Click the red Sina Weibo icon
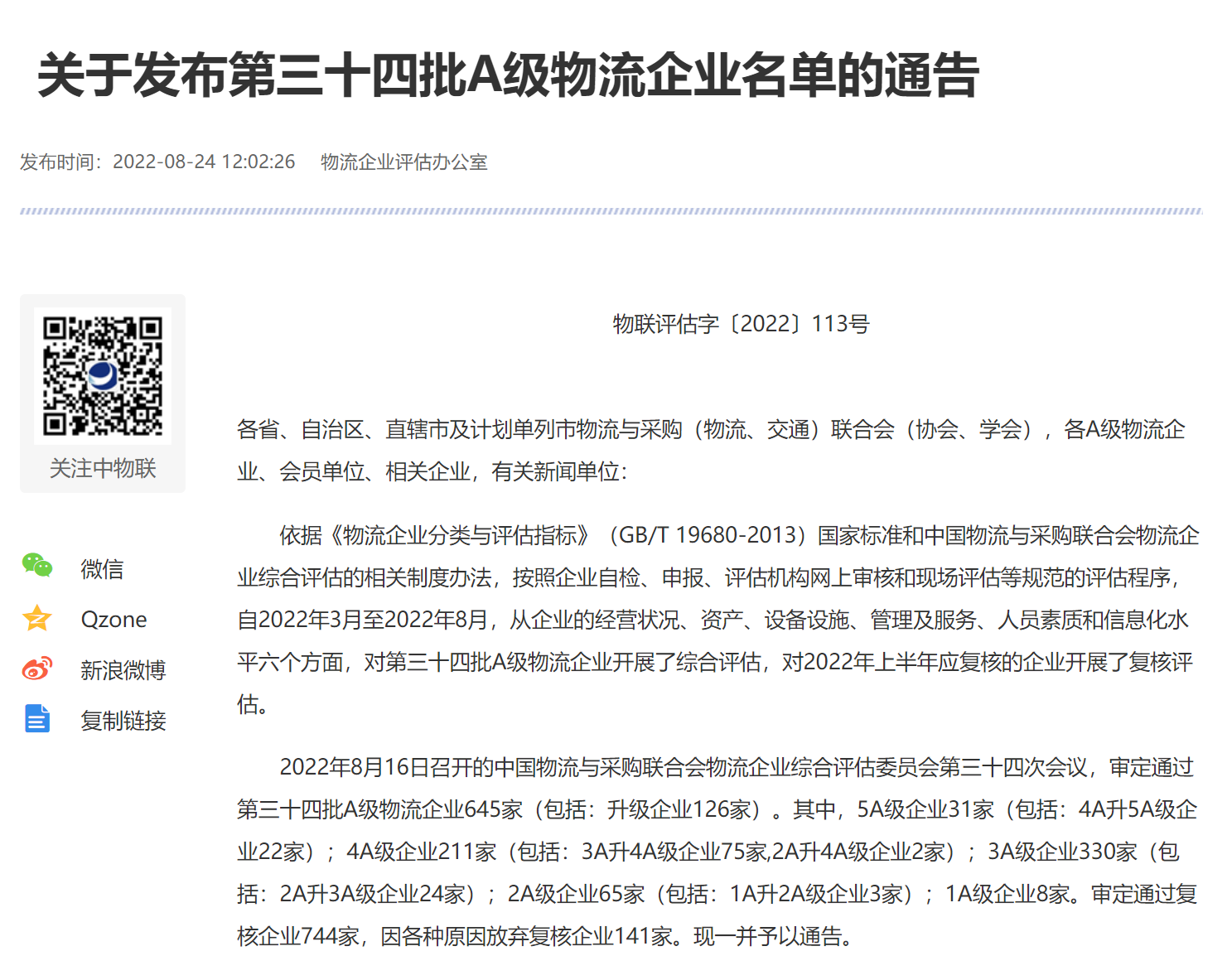1232x980 pixels. [x=37, y=669]
